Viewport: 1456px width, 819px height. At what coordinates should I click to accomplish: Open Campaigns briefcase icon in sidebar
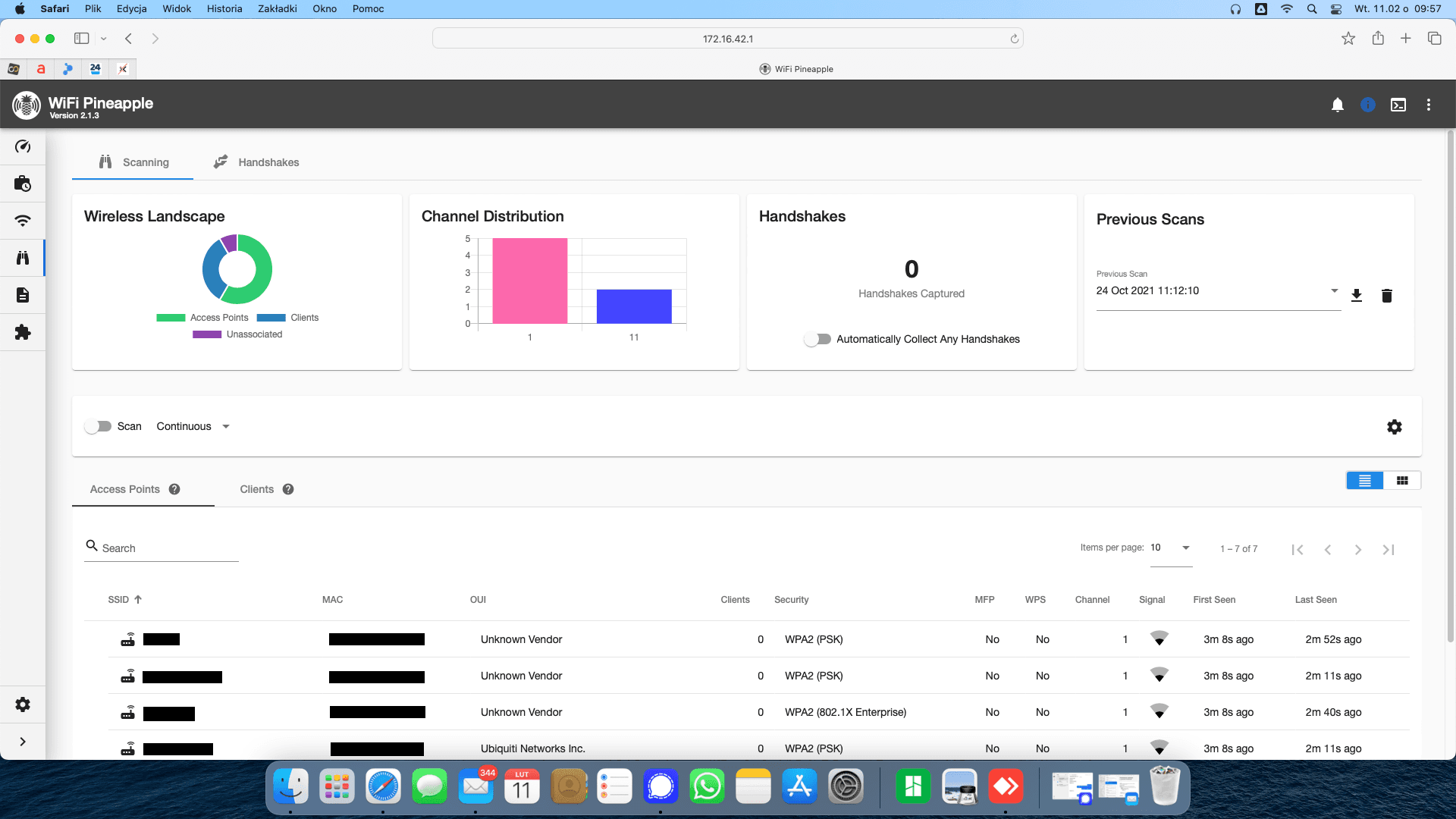tap(23, 184)
